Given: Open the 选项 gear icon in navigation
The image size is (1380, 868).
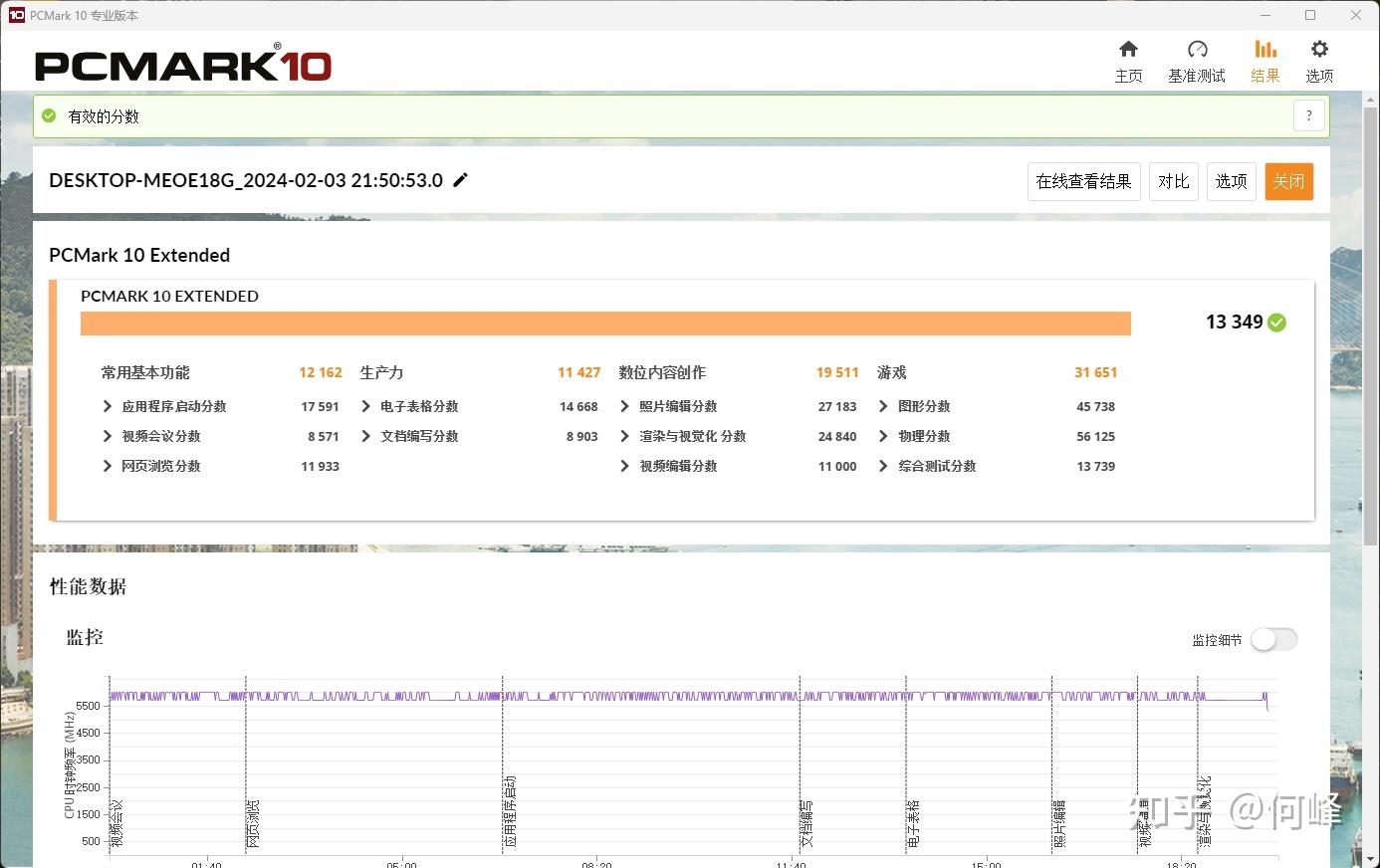Looking at the screenshot, I should point(1319,49).
